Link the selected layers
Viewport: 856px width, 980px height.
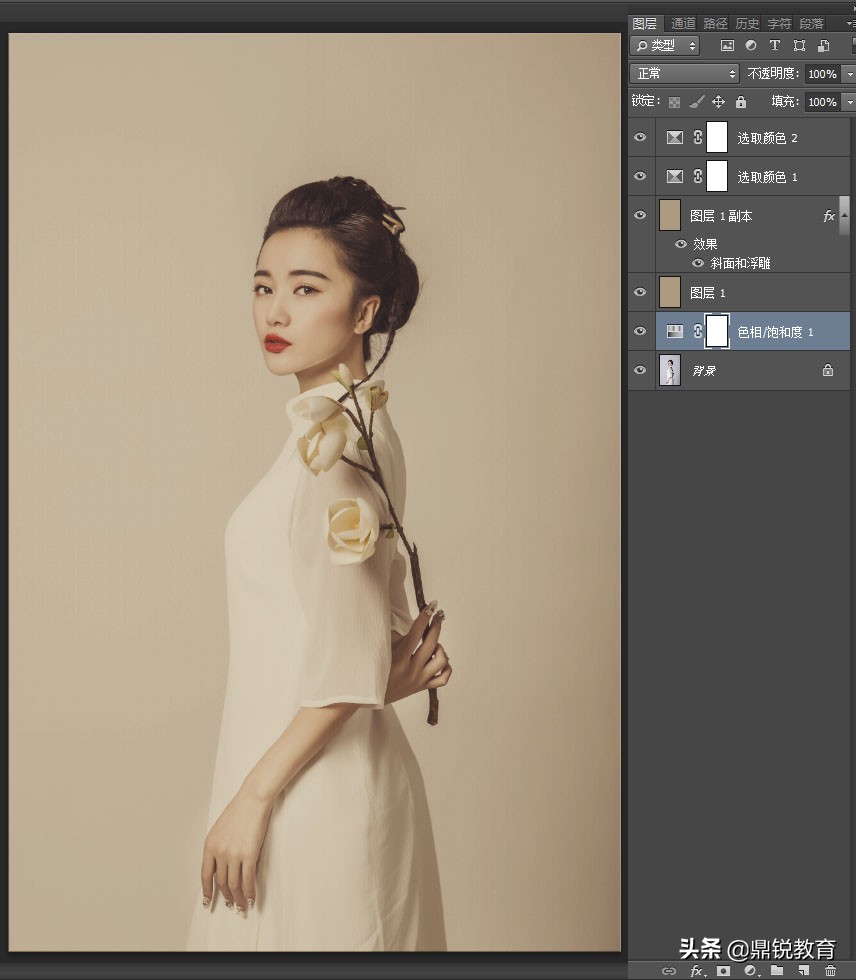click(x=670, y=970)
